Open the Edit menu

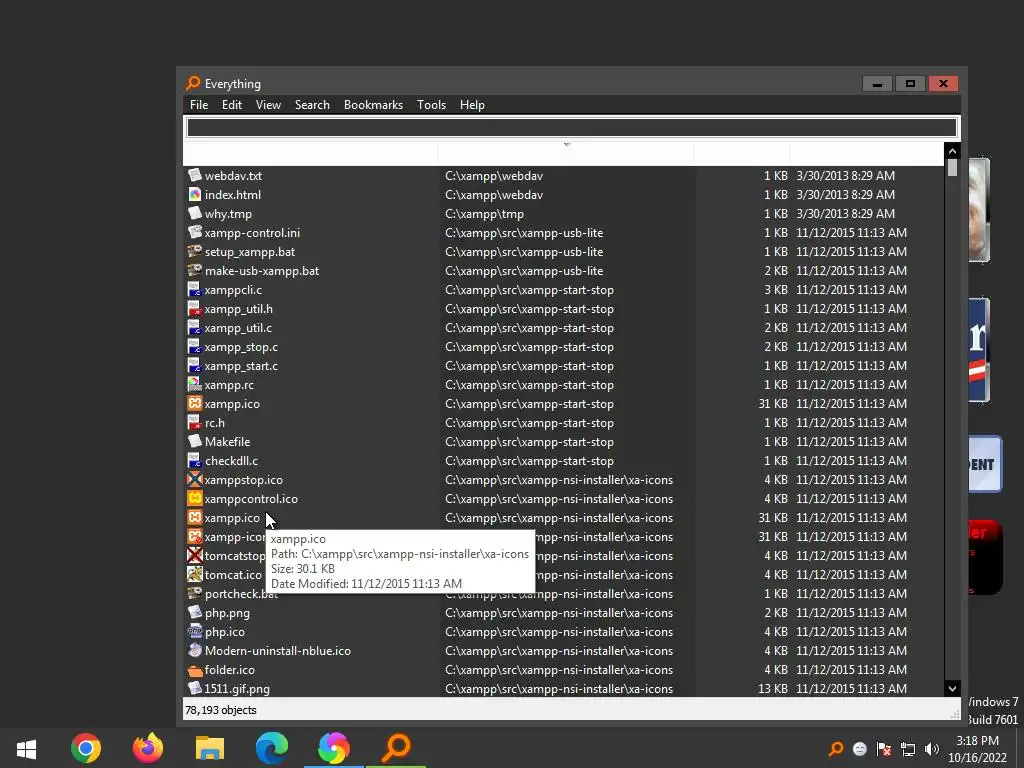[x=231, y=104]
